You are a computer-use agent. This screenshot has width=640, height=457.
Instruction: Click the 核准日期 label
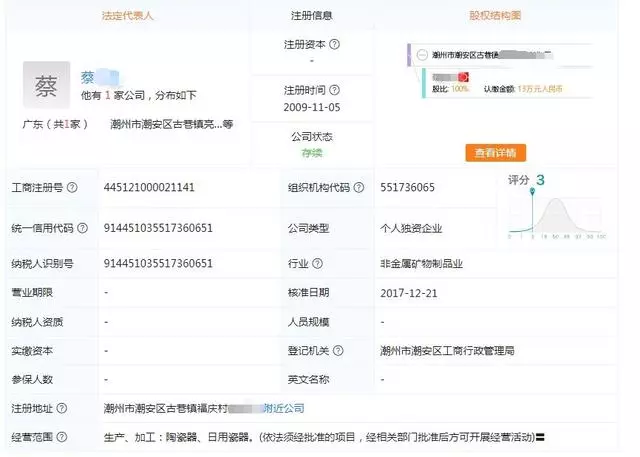click(x=309, y=293)
